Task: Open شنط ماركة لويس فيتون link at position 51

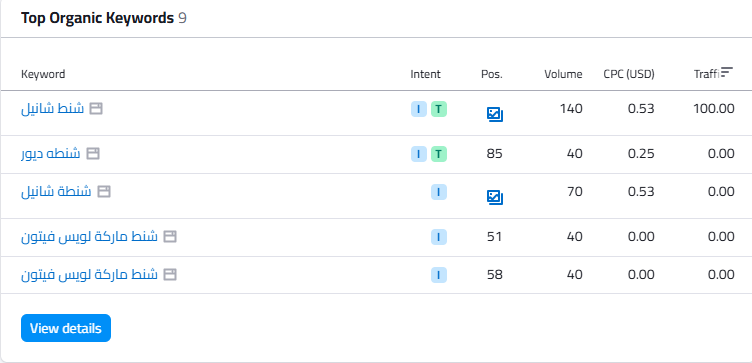Action: pyautogui.click(x=89, y=236)
